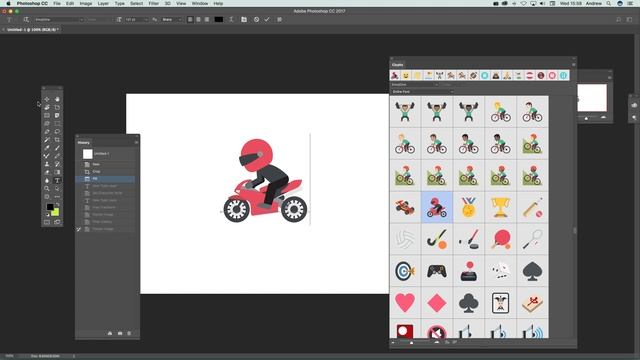Image resolution: width=640 pixels, height=360 pixels.
Task: Switch to the Untitled-1 document tab
Action: point(32,29)
